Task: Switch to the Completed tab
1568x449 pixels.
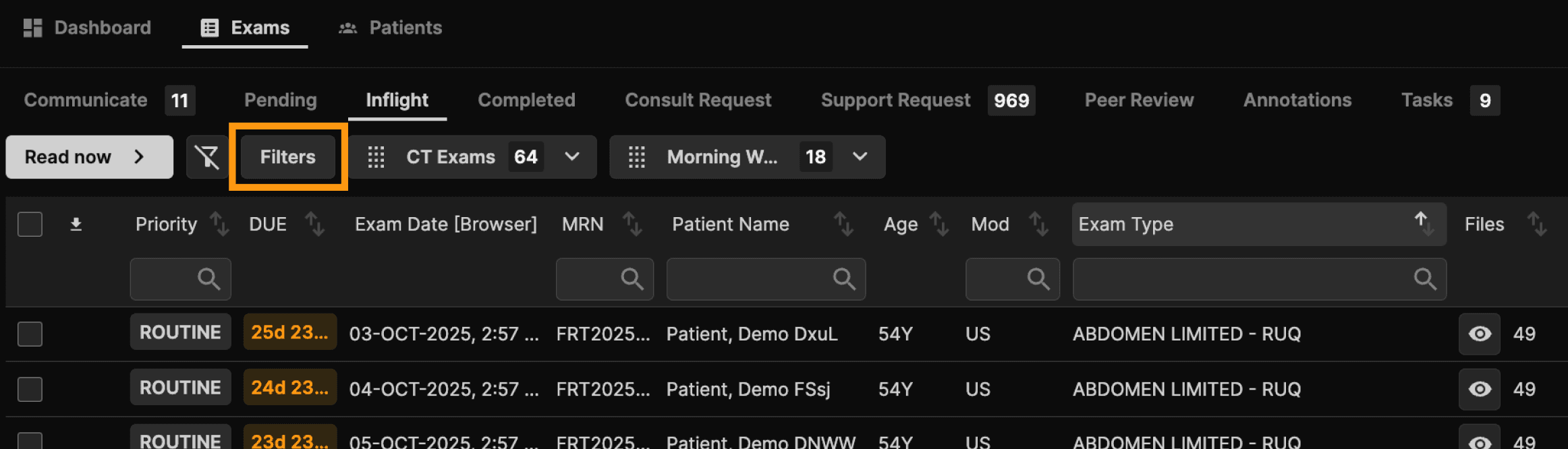Action: [x=527, y=100]
